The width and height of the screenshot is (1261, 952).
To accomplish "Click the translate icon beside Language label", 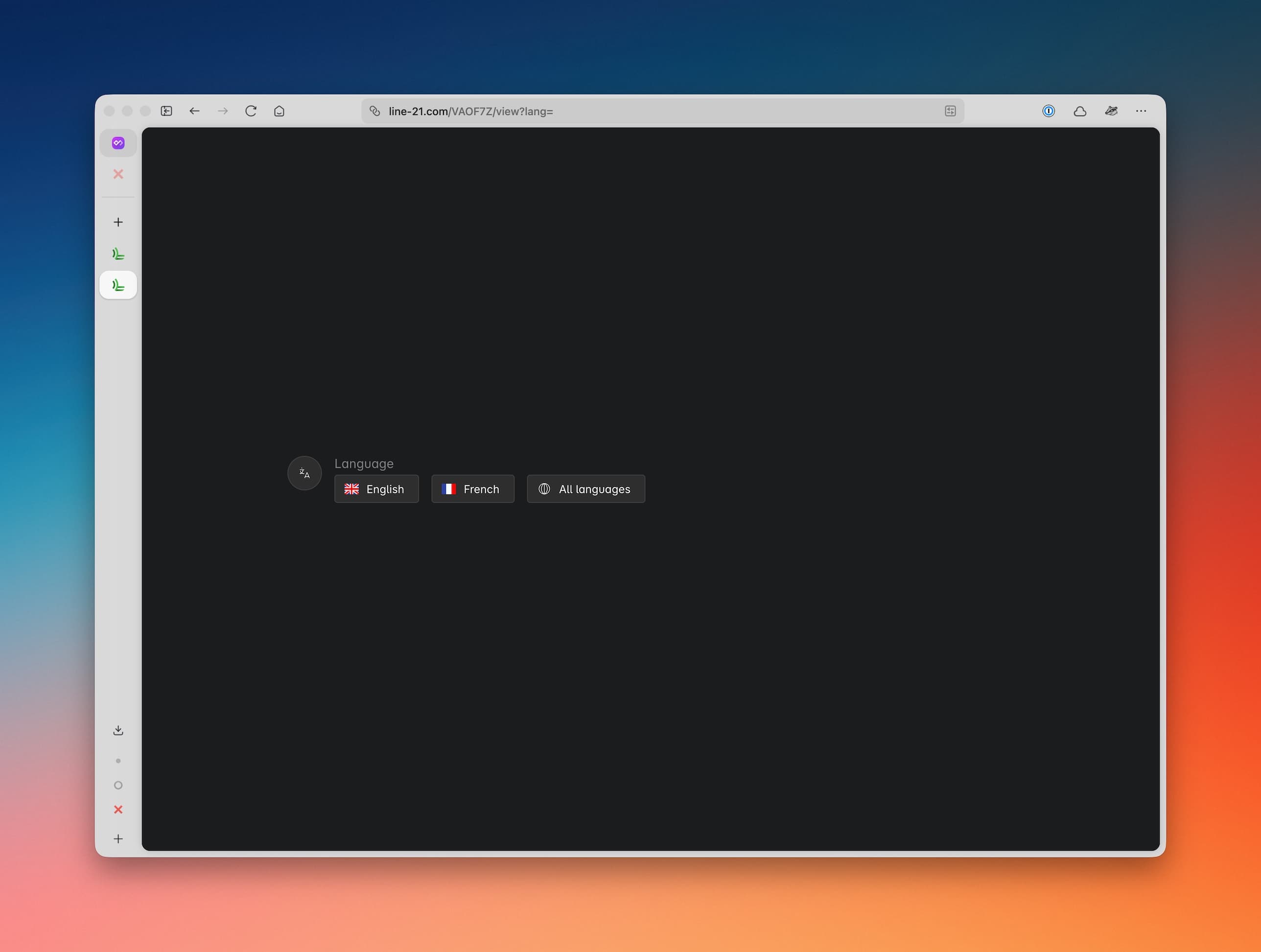I will (304, 473).
